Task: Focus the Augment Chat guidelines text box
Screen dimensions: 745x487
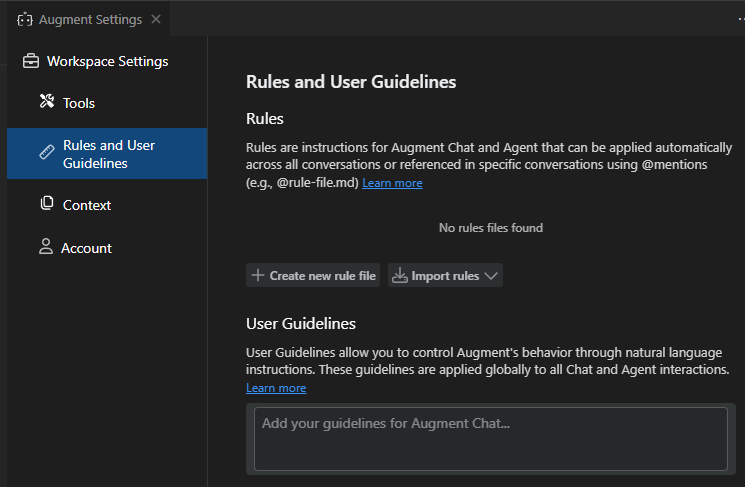Action: 490,438
